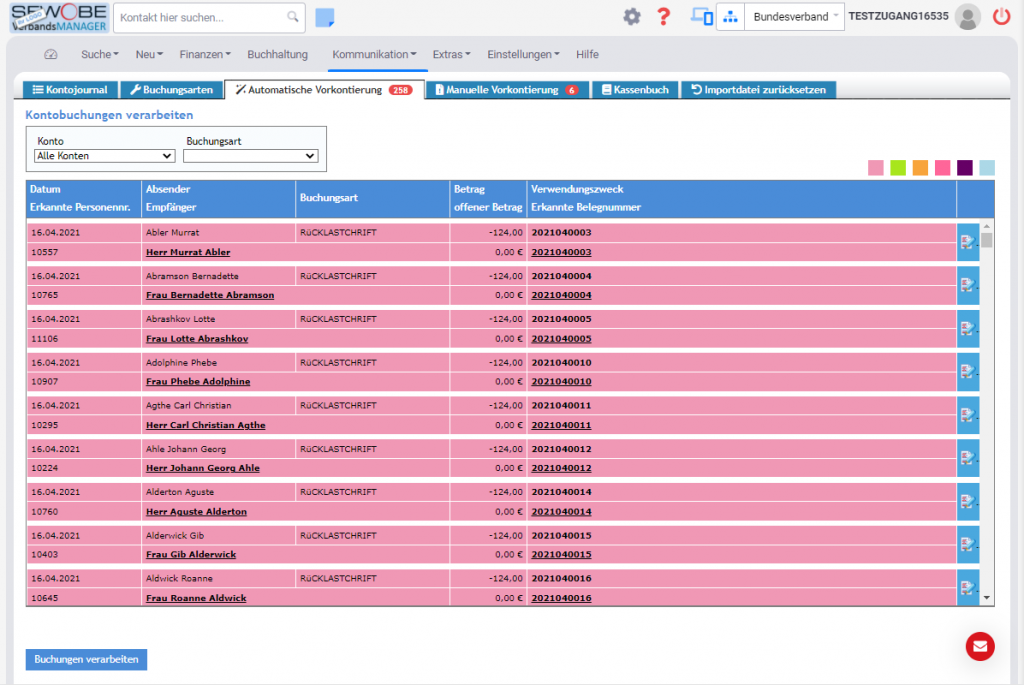Click the contact search input field
This screenshot has height=685, width=1024.
[x=200, y=18]
